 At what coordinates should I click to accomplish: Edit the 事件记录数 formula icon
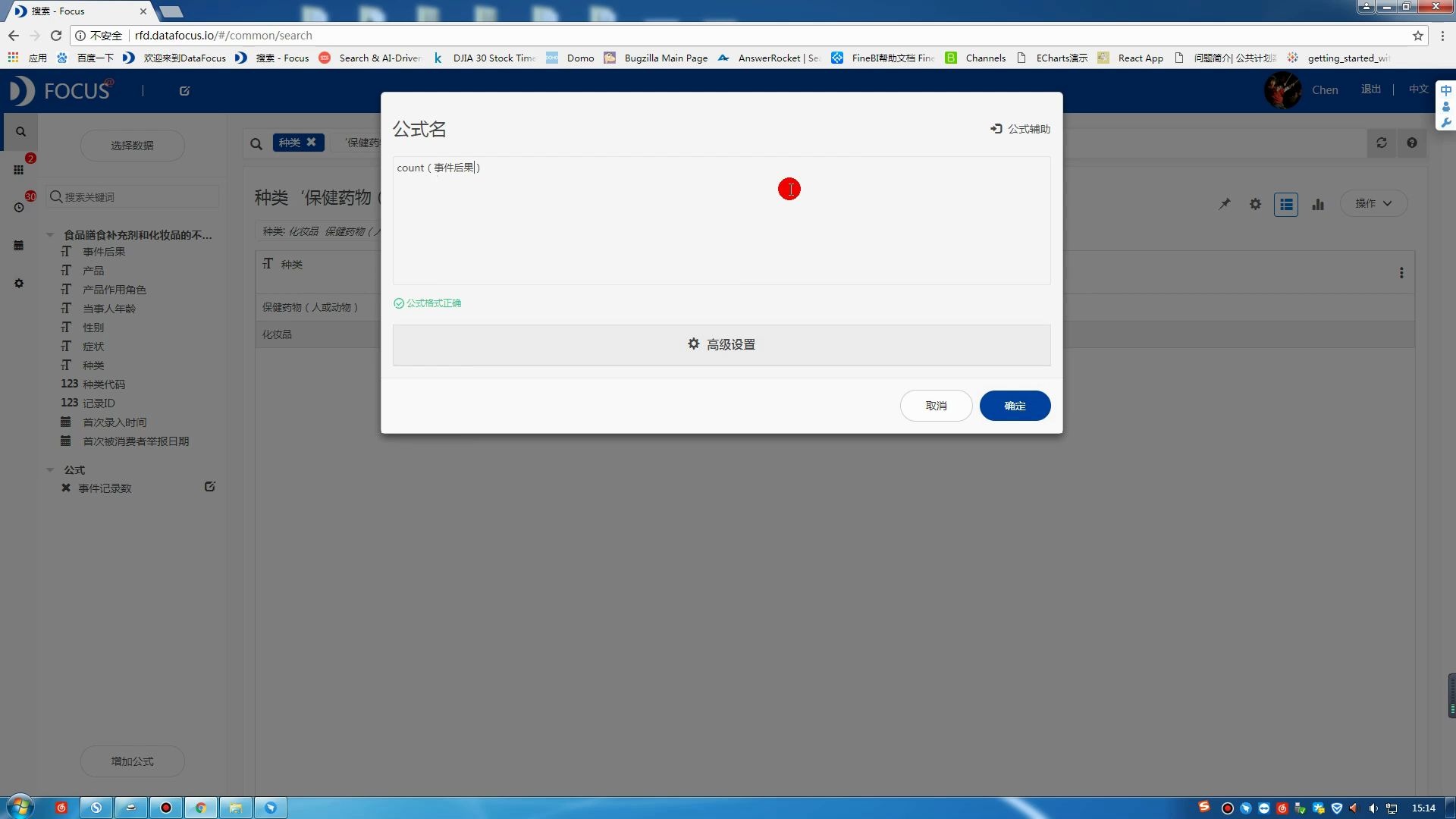click(x=210, y=487)
